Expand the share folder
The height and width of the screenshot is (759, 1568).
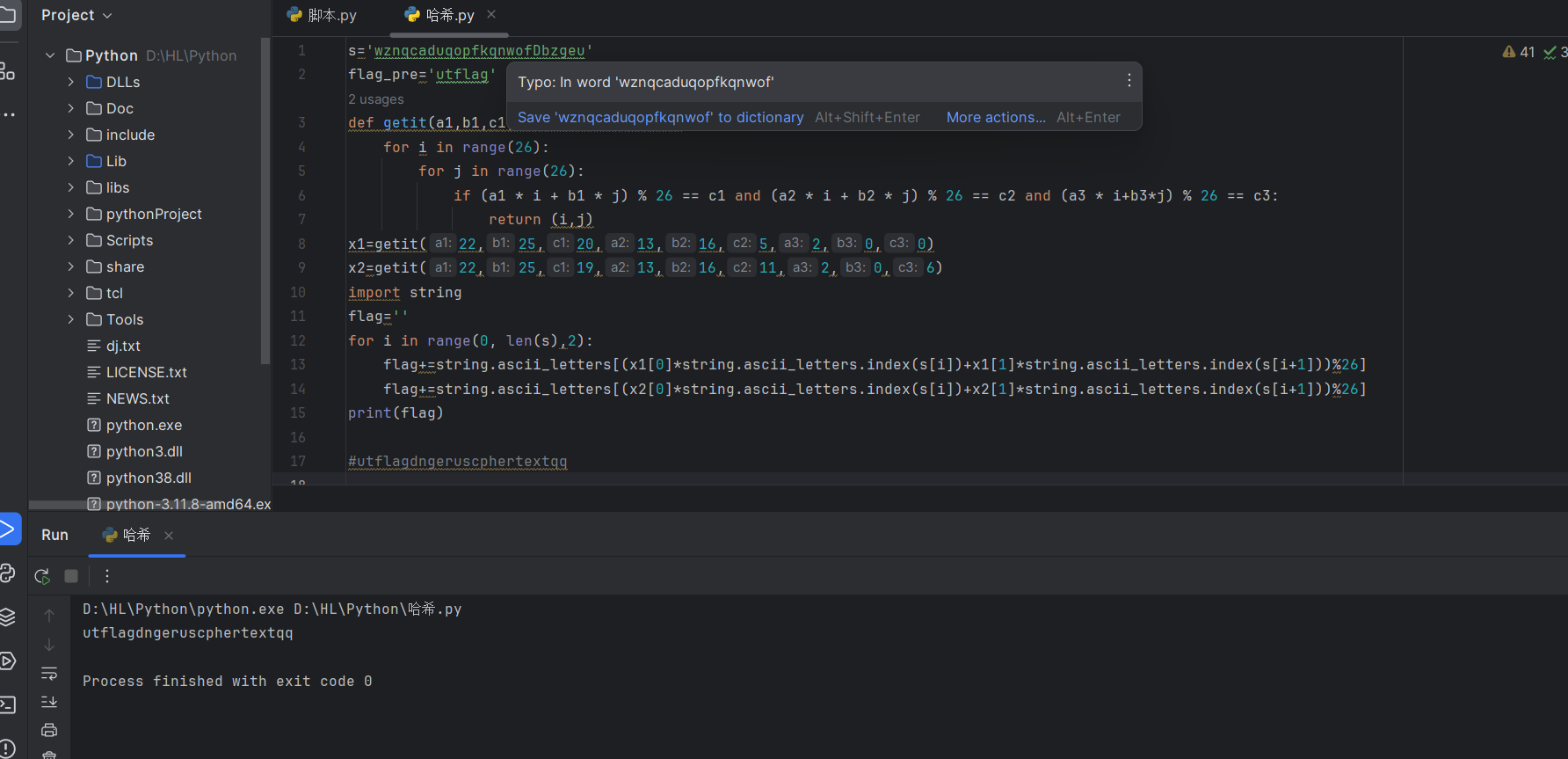(x=71, y=266)
